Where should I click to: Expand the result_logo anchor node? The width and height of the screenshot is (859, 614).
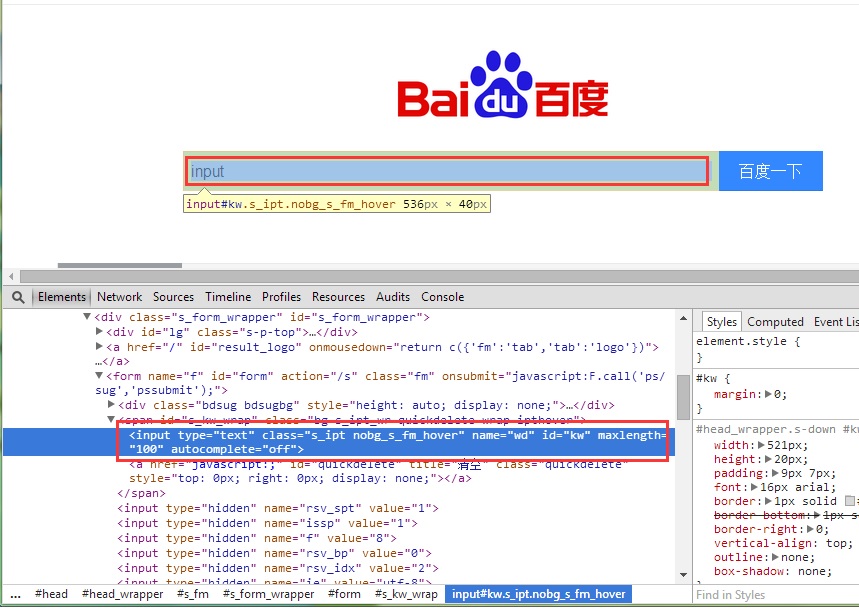point(99,346)
